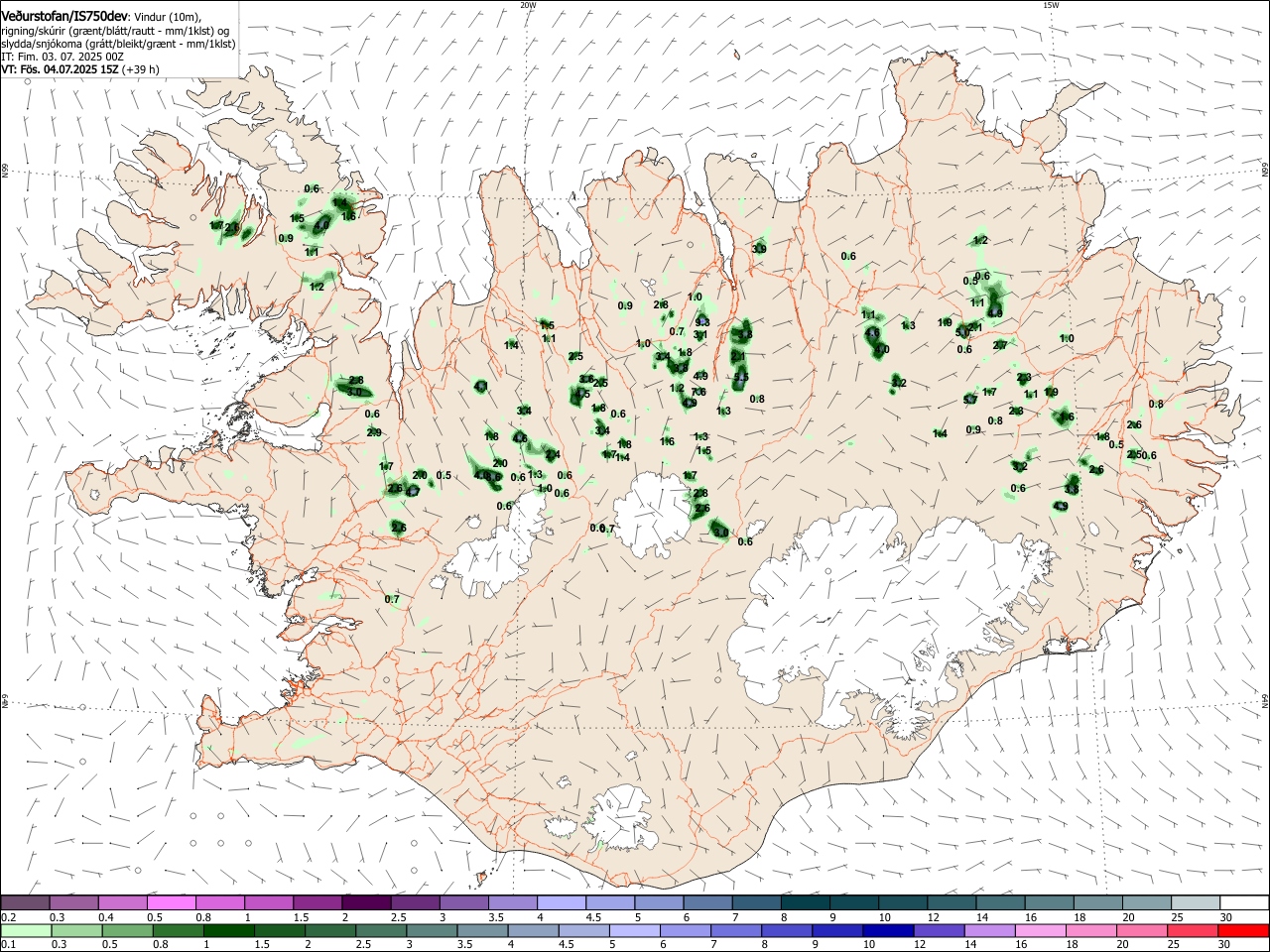1270x952 pixels.
Task: Click the '0.1' label in the bottom legend row
Action: (8, 945)
